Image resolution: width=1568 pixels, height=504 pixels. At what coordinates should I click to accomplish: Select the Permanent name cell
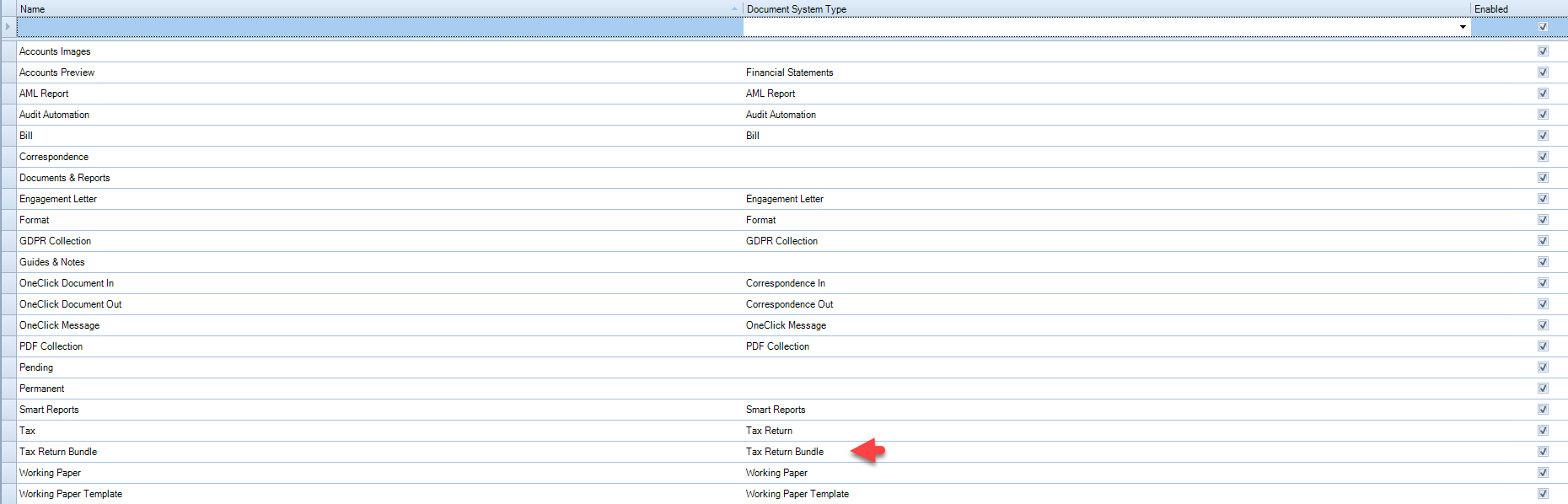[x=379, y=389]
